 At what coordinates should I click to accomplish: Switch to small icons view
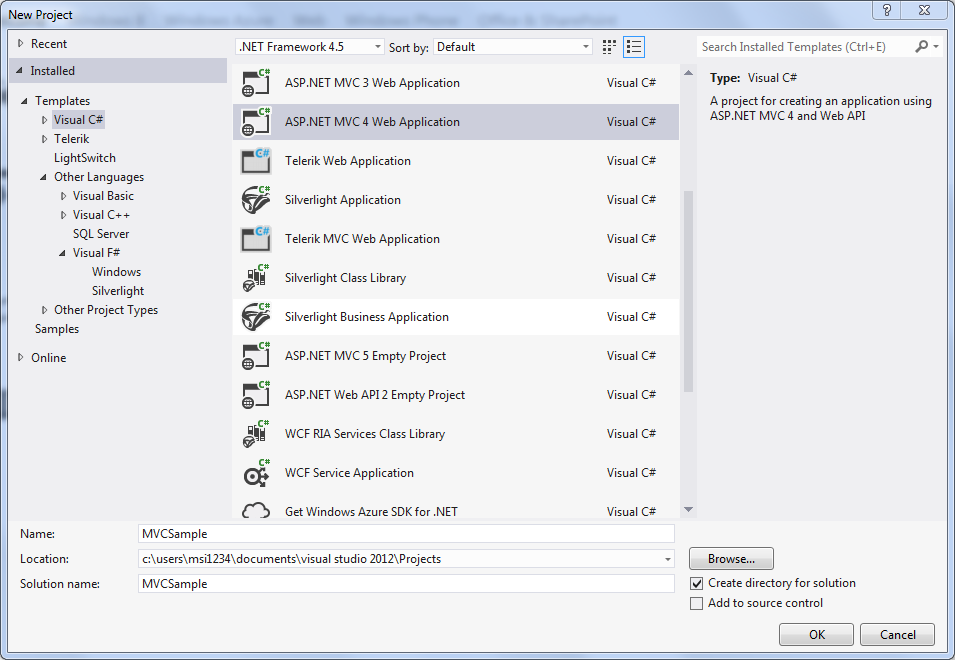point(609,47)
